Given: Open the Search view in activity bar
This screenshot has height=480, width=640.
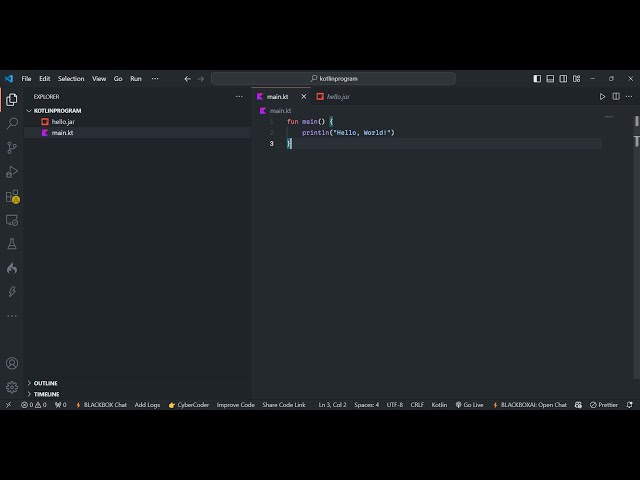Looking at the screenshot, I should coord(12,123).
